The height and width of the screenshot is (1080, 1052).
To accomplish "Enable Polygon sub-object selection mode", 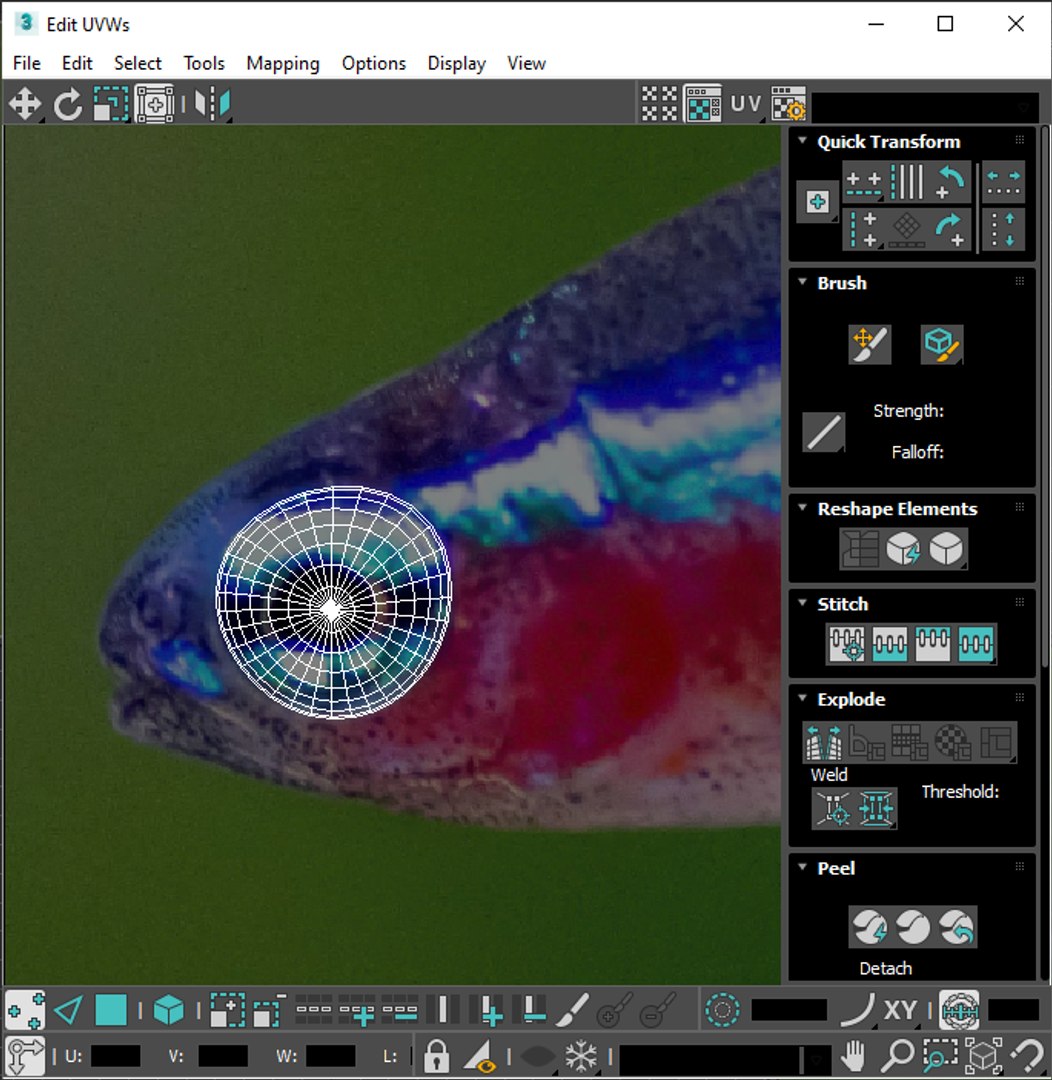I will pos(110,1010).
